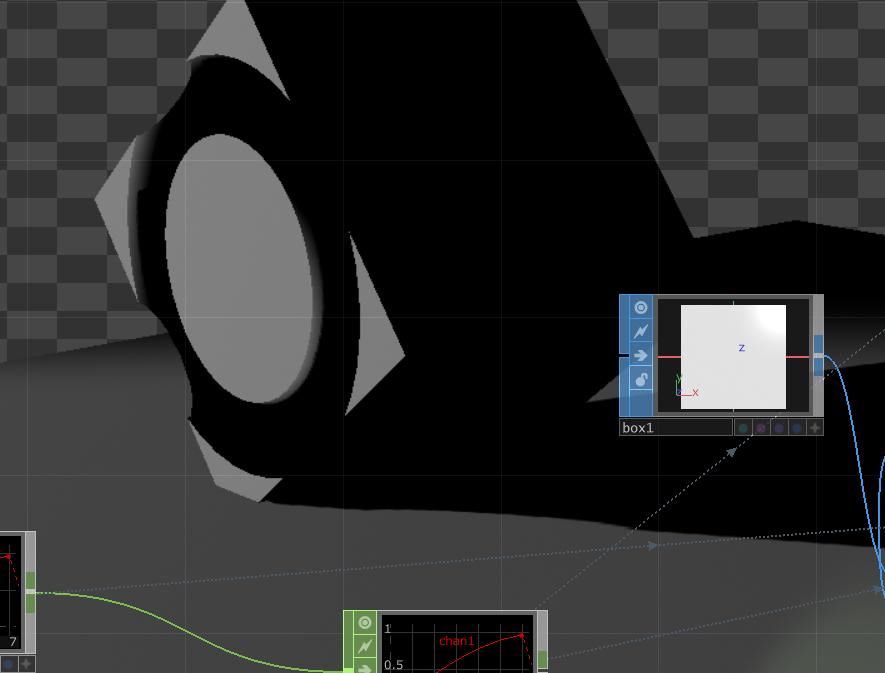Toggle viewer active flag on the chan1 node
Image resolution: width=885 pixels, height=673 pixels.
tap(365, 622)
